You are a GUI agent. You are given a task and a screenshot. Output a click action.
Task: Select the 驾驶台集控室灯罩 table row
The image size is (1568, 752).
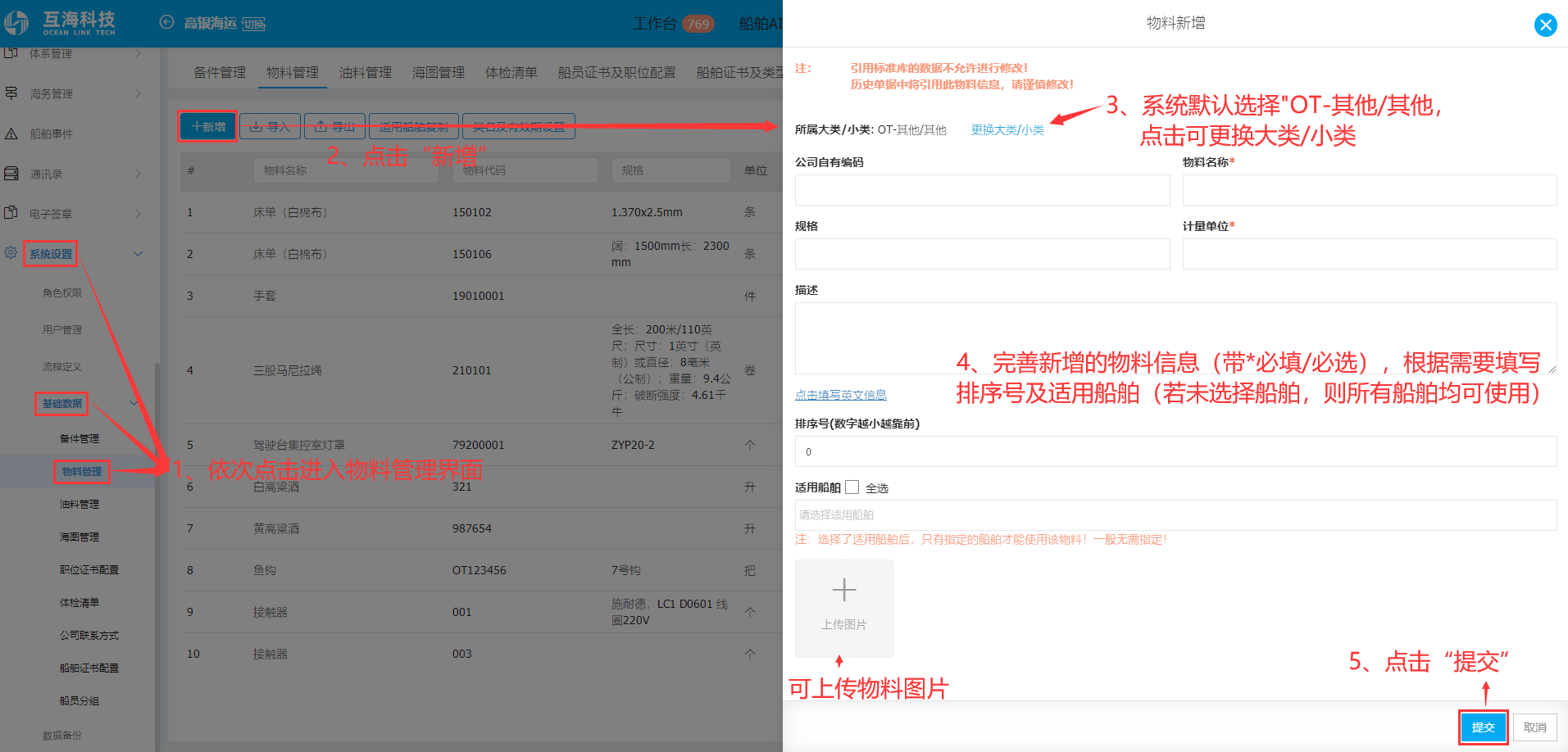481,445
